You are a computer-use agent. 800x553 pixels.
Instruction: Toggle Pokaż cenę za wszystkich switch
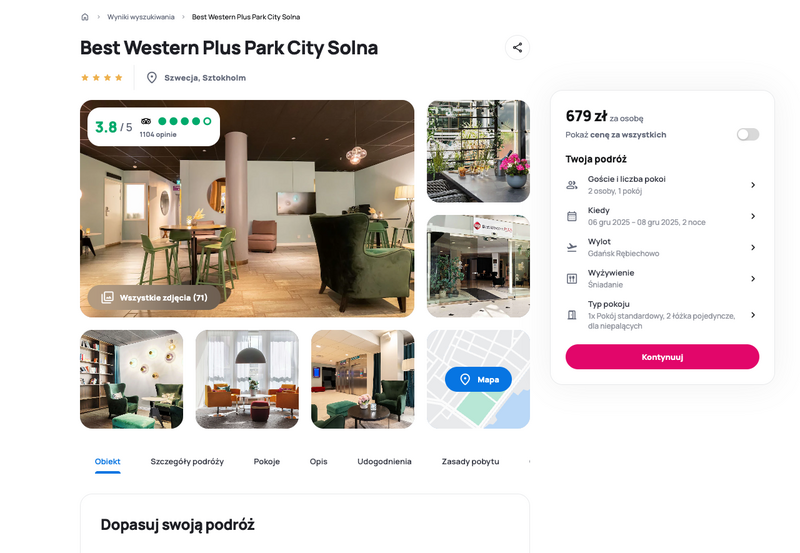(747, 134)
